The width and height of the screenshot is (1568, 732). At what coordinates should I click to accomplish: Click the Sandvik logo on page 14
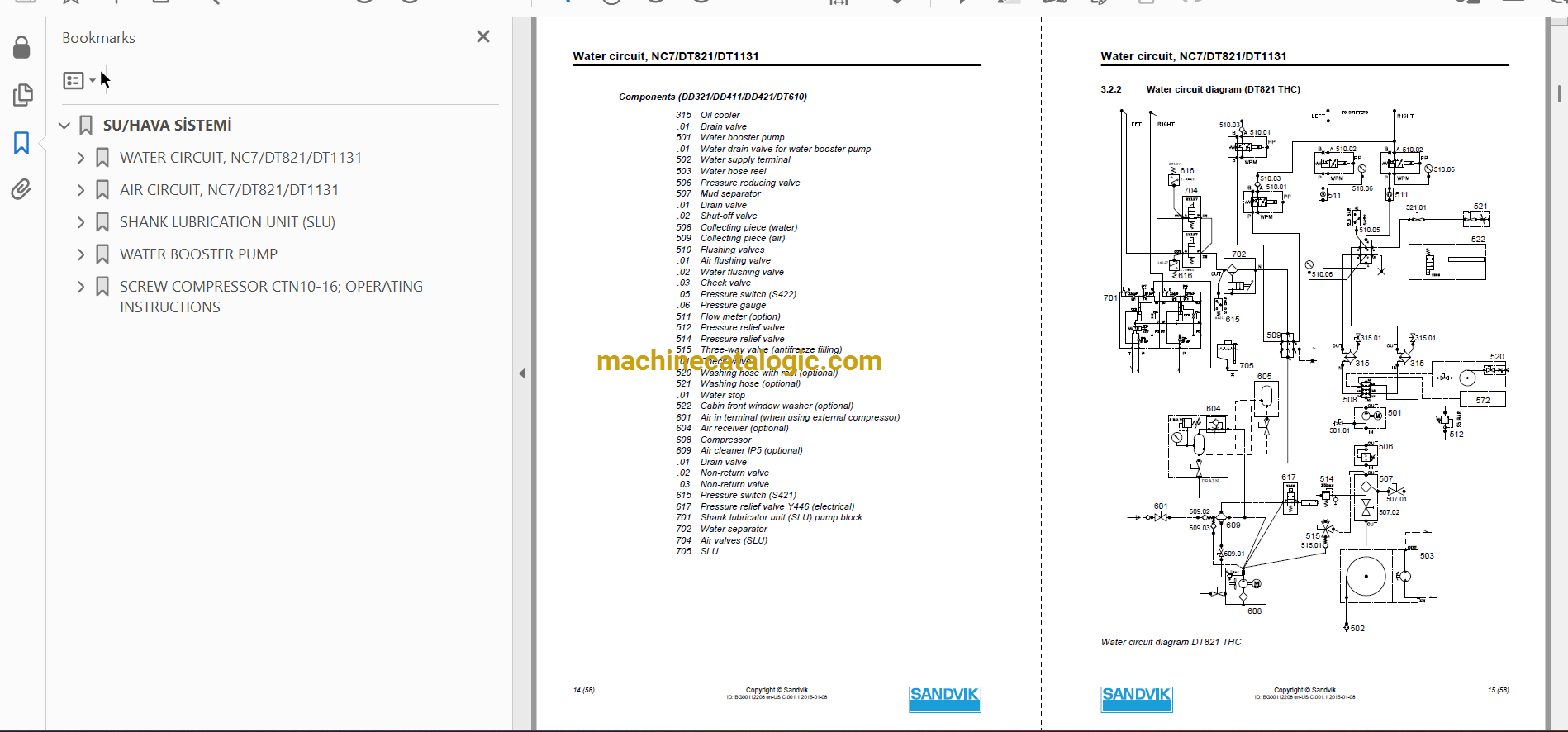(945, 699)
